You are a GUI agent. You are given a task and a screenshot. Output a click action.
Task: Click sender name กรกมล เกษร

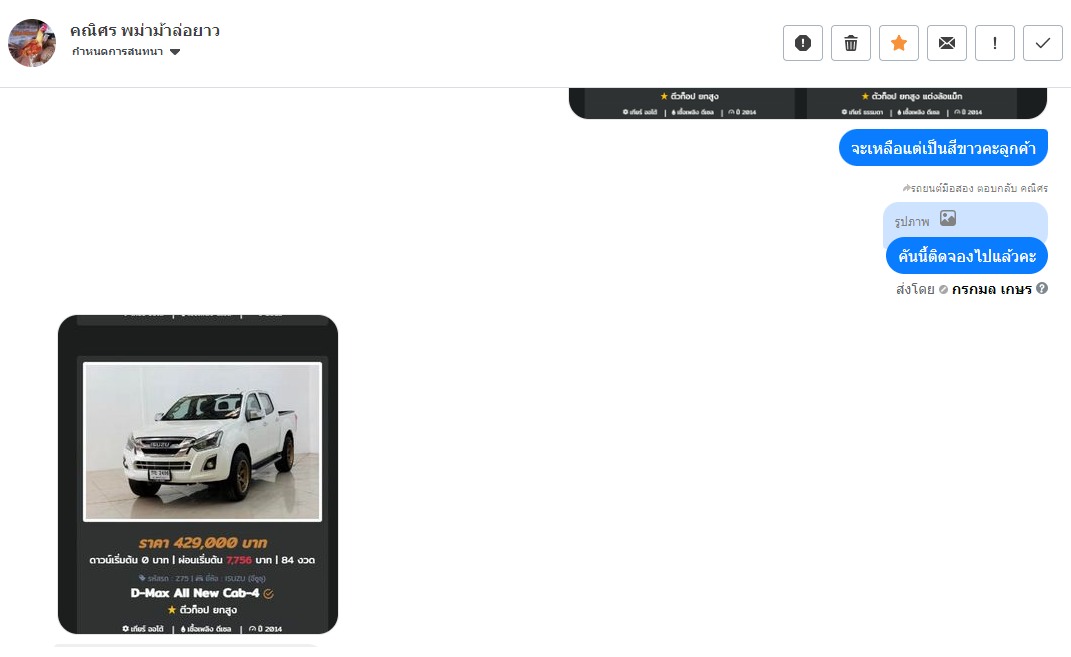click(x=991, y=289)
